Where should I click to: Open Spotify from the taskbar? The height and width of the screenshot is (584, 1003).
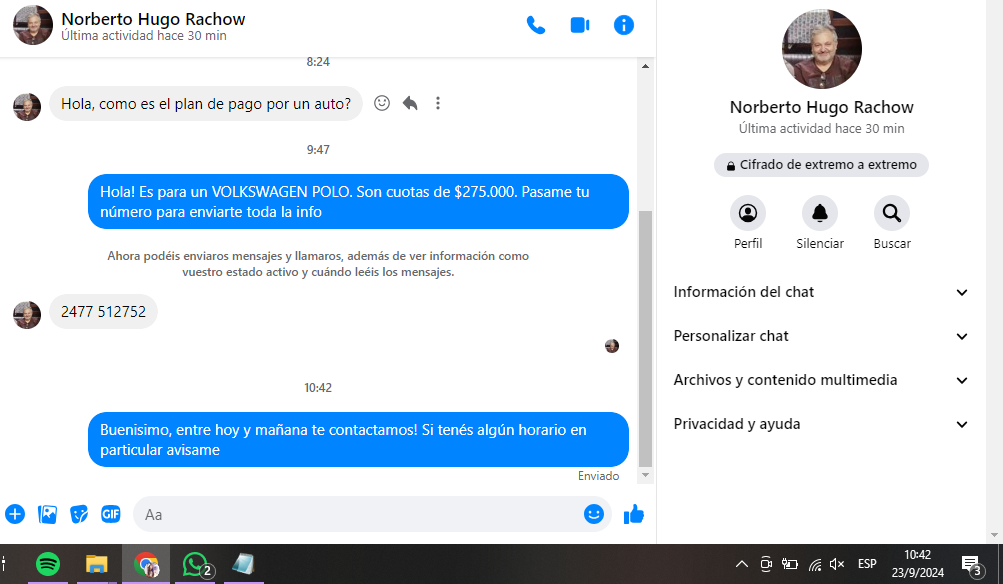pos(48,564)
